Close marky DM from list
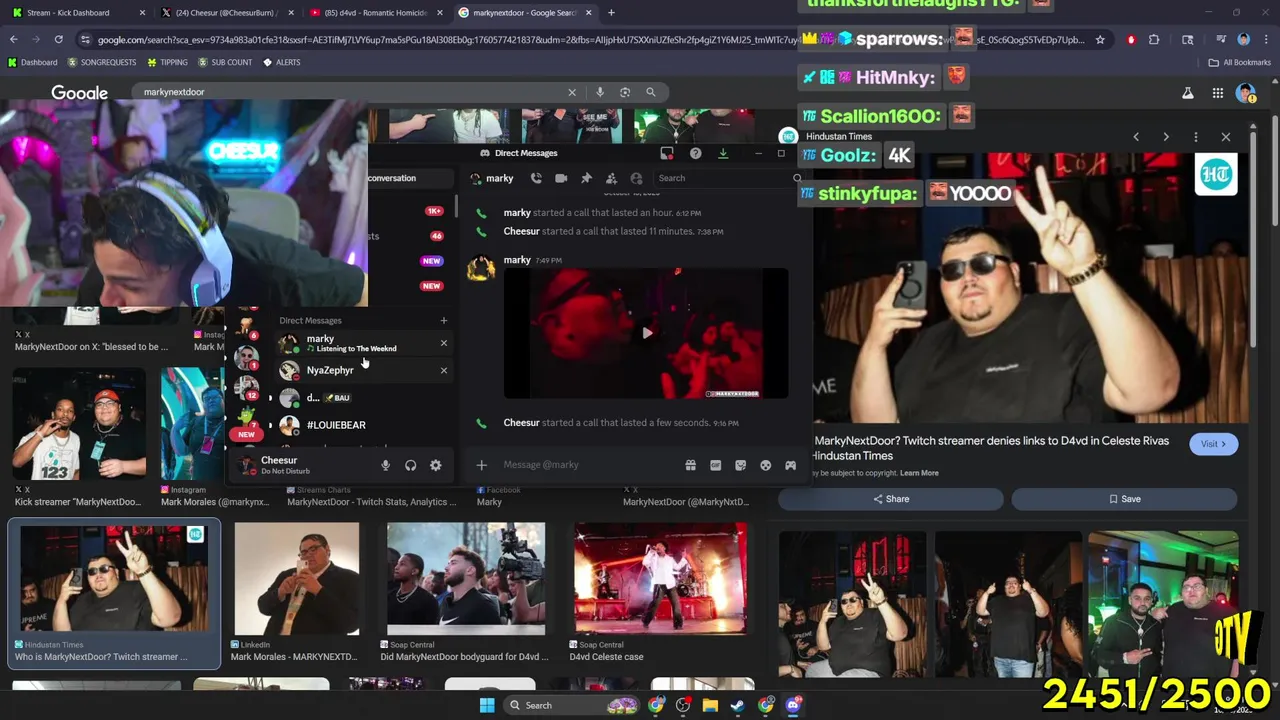 [443, 343]
